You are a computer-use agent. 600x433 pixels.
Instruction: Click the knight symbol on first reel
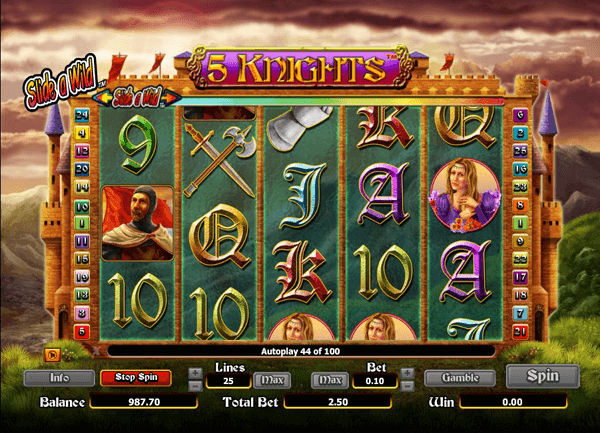(138, 223)
